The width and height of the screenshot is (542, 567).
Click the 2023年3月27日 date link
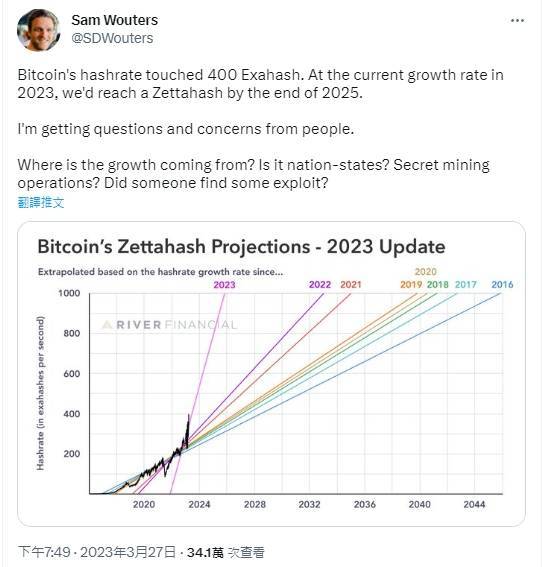pos(128,552)
